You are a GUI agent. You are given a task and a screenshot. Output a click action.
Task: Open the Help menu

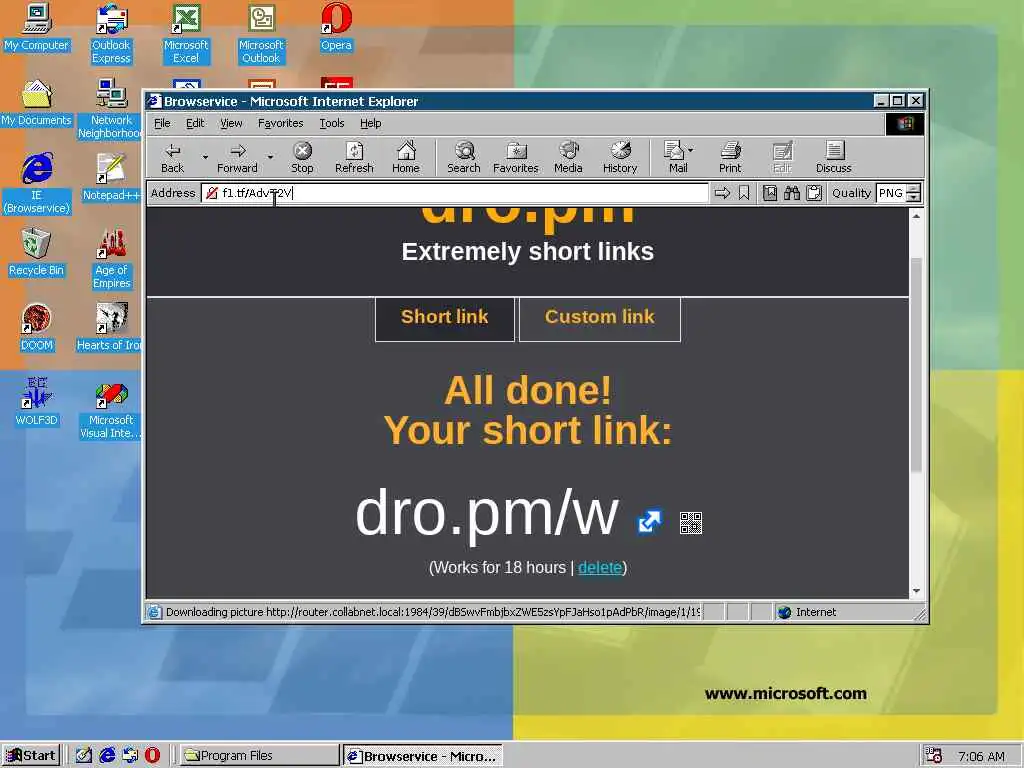(370, 123)
